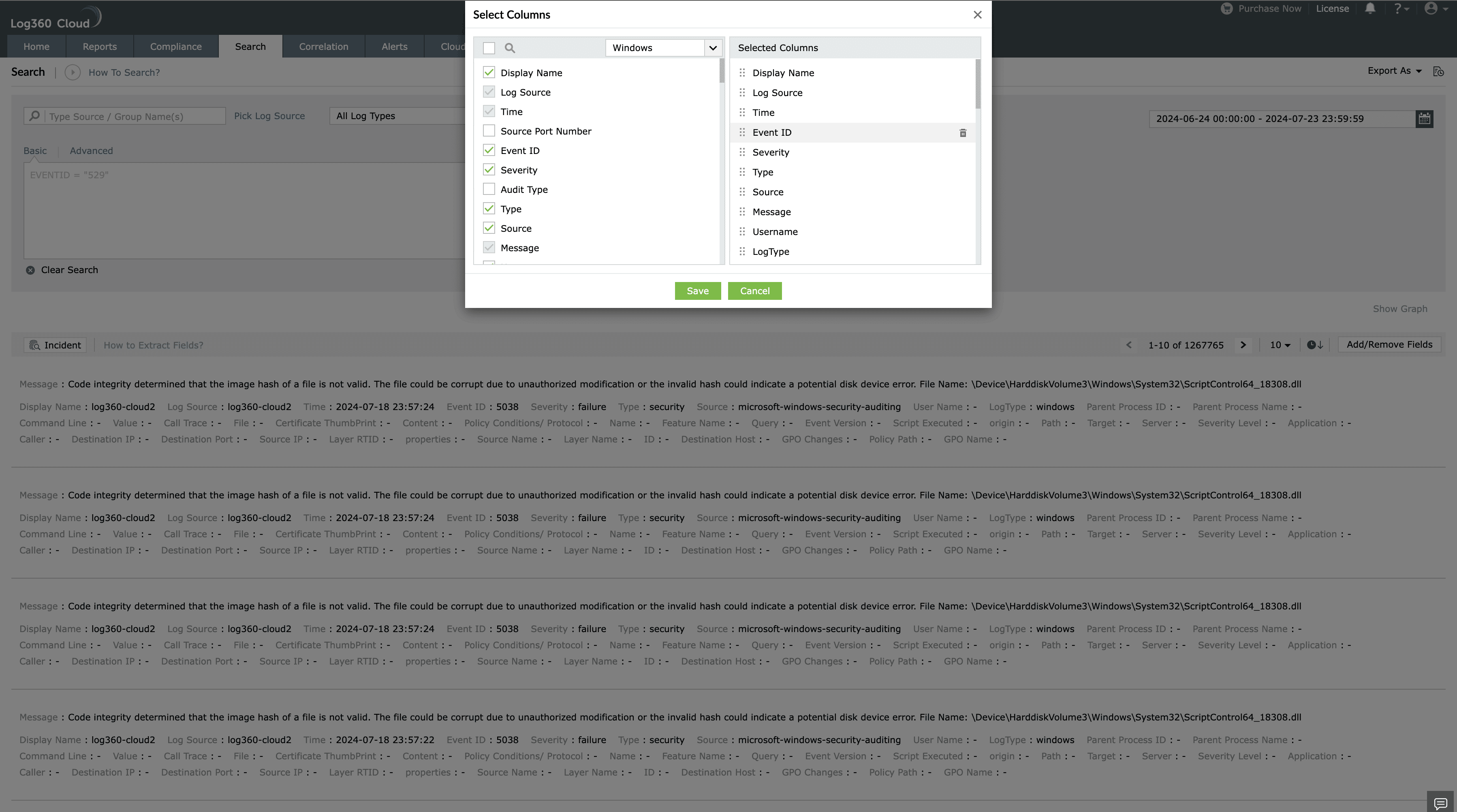Open the notifications bell

pyautogui.click(x=1370, y=9)
